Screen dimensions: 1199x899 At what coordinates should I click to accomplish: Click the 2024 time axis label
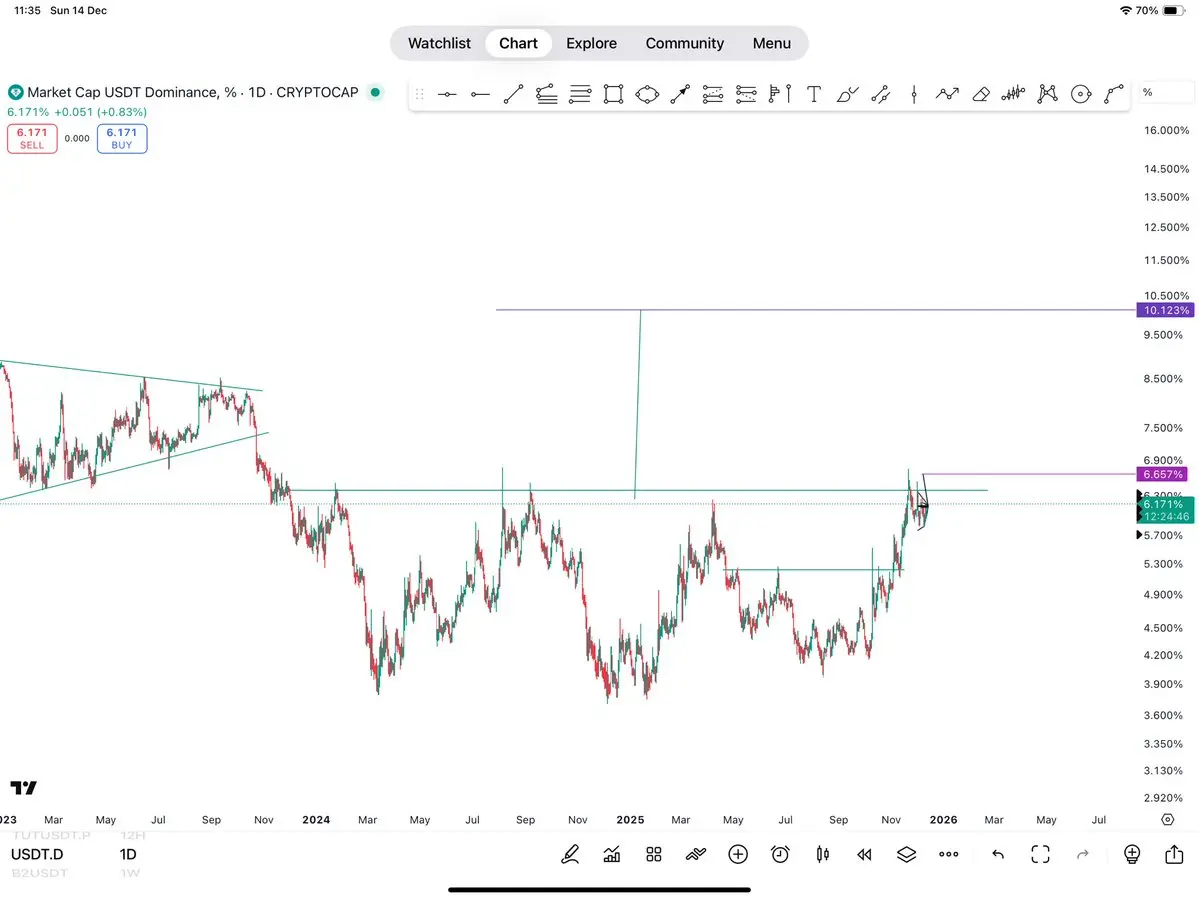click(316, 819)
